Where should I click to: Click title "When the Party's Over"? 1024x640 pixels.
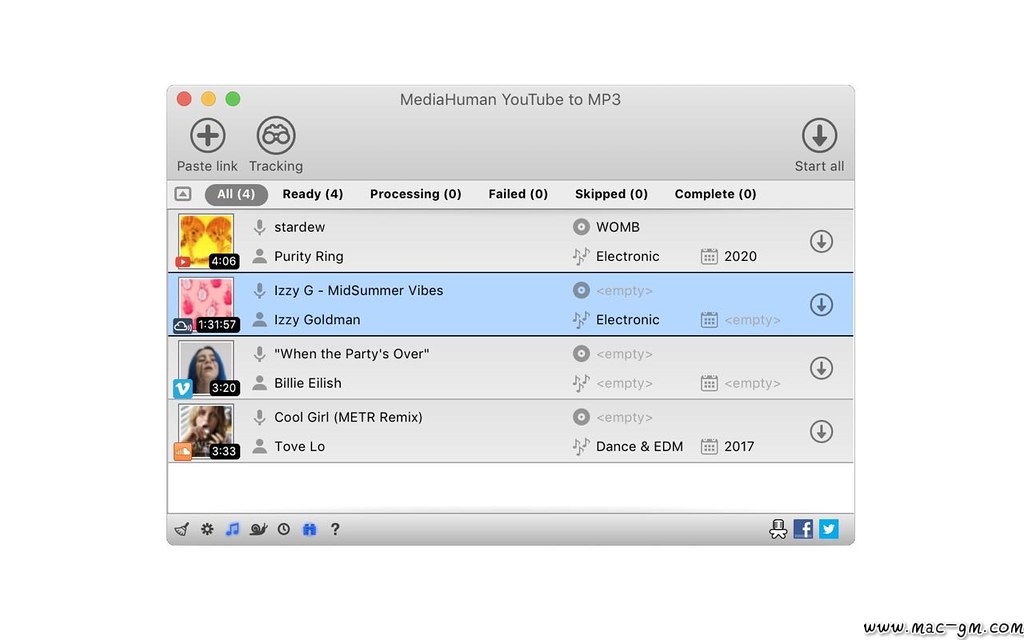352,354
